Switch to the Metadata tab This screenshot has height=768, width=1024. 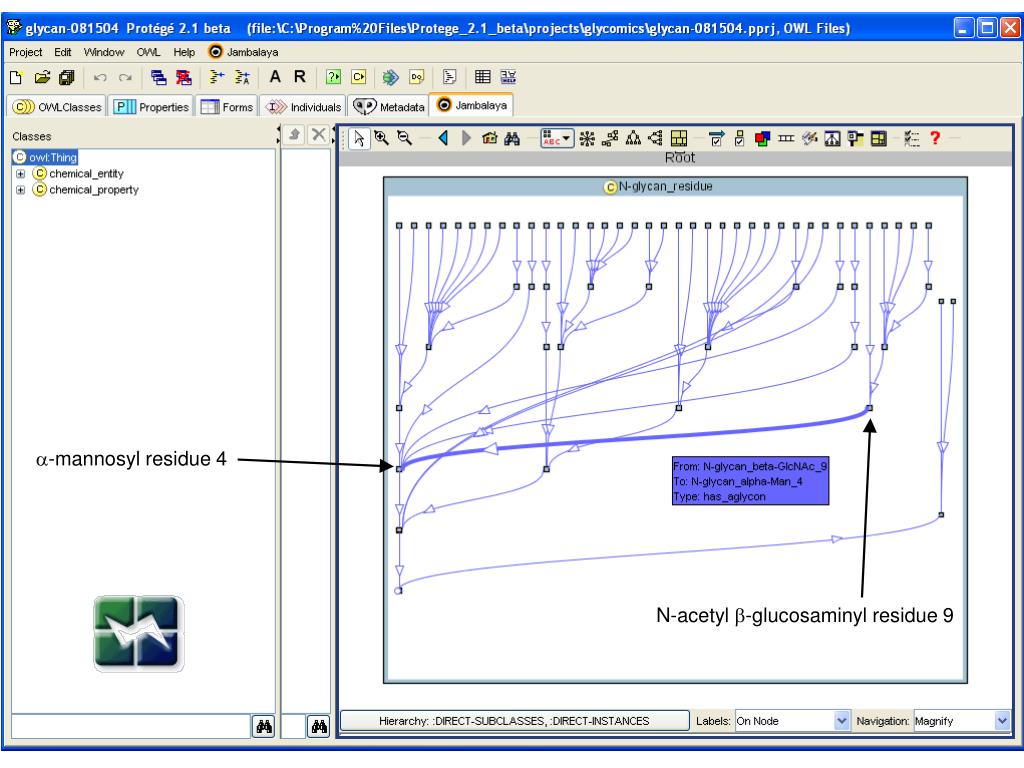[x=389, y=106]
